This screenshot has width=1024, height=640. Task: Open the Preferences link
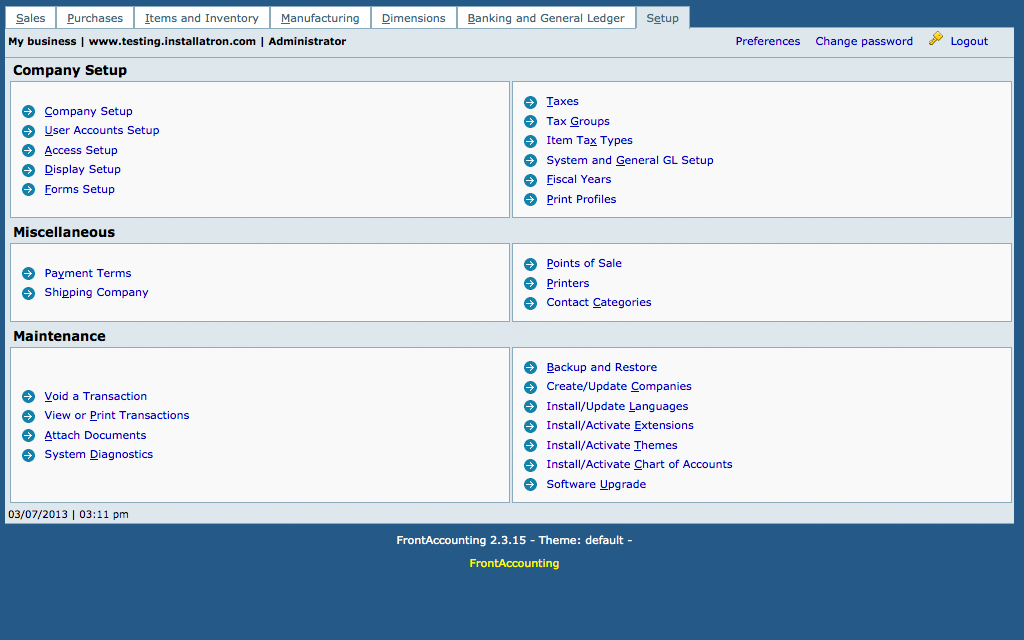[767, 42]
